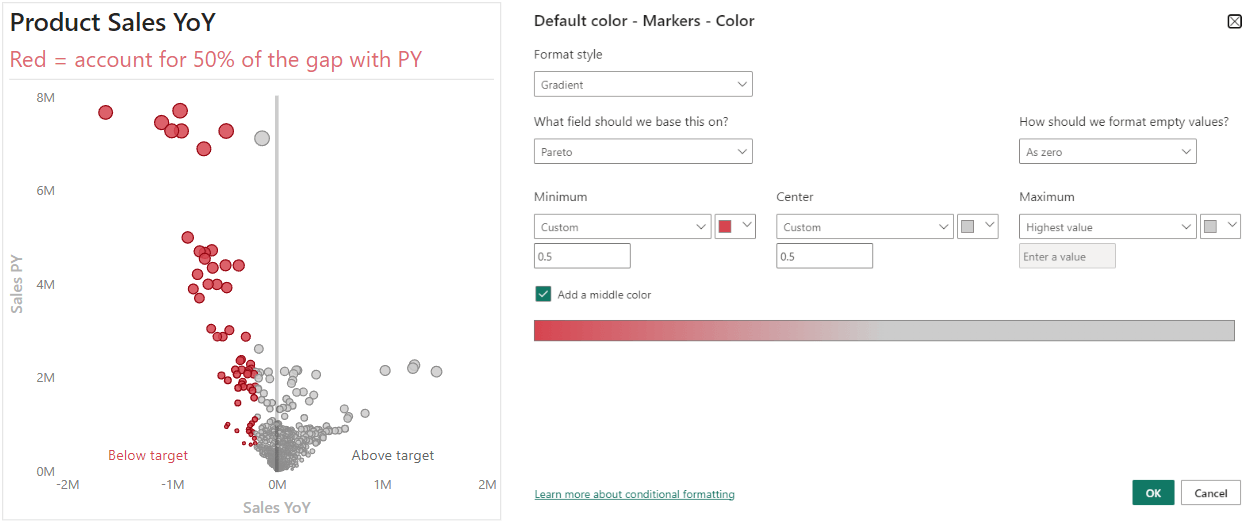Click the Center value input field
1257x522 pixels.
[824, 256]
